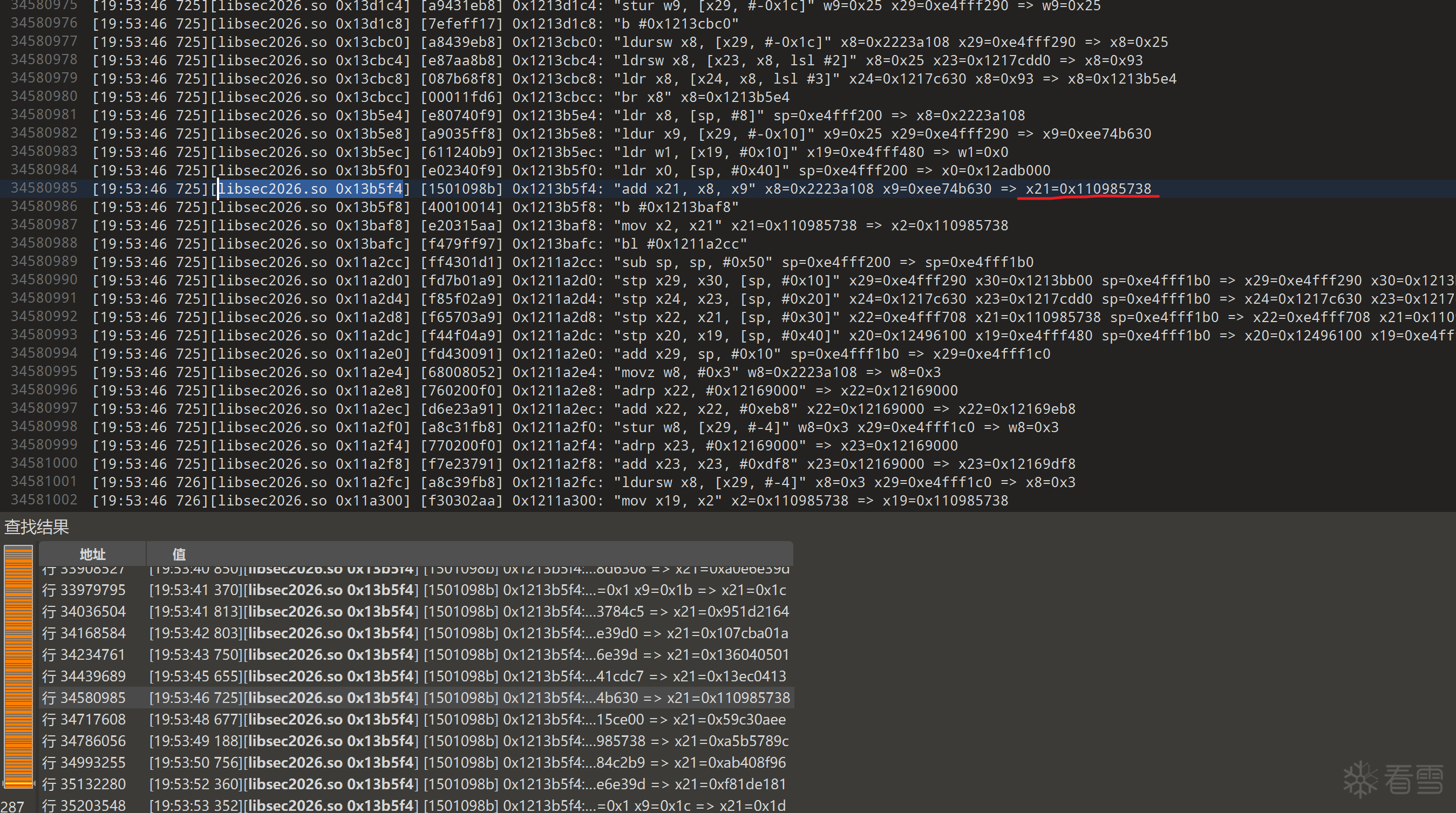Click the underlined x21=0x110985738 value

(x=1088, y=189)
